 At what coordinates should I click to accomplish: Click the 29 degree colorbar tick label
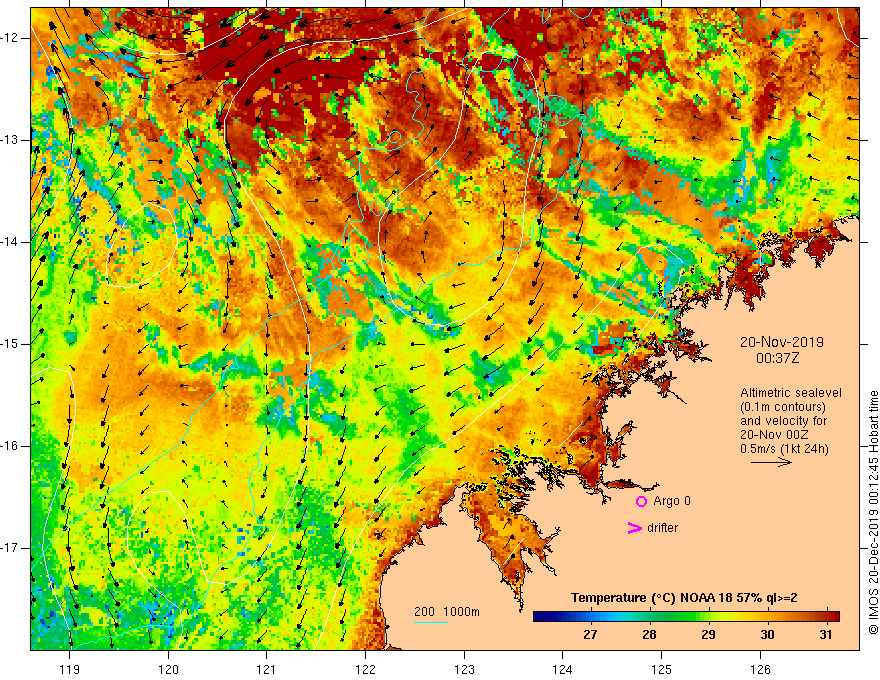[x=708, y=635]
